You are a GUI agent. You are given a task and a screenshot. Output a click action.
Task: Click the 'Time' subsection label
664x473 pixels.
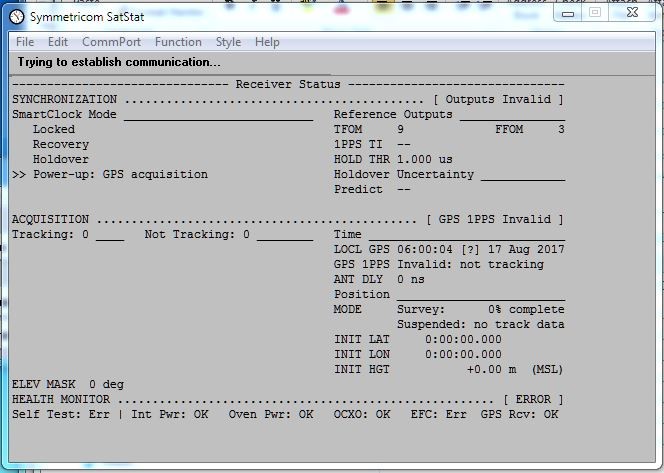coord(348,234)
